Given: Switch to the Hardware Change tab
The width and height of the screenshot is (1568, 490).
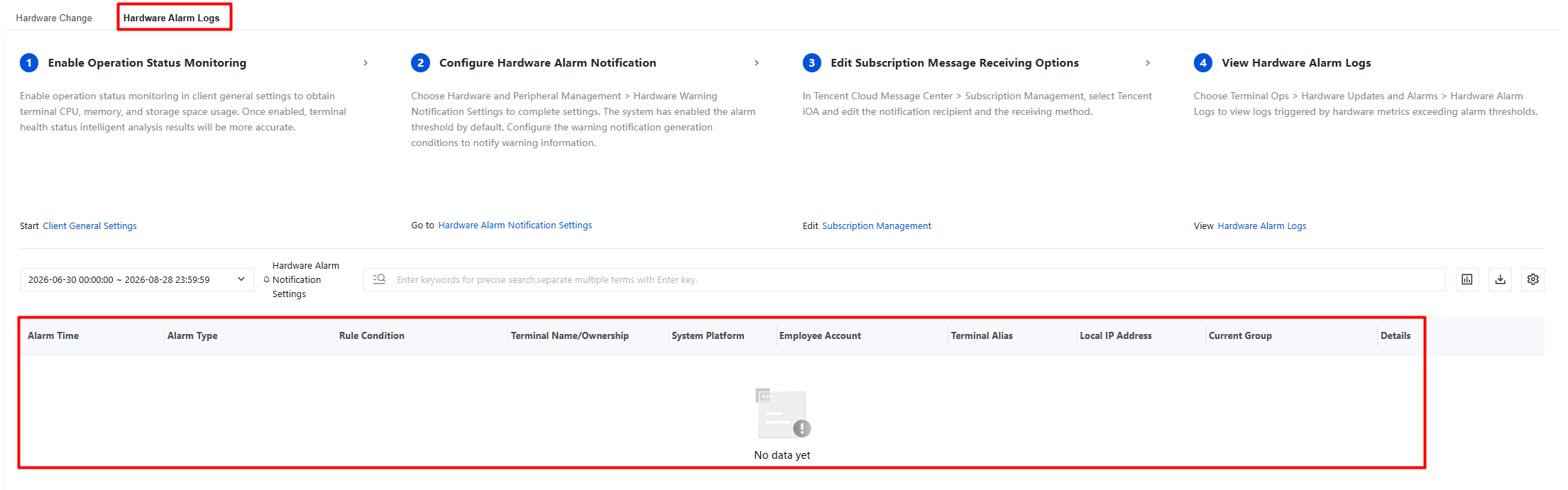Looking at the screenshot, I should [x=54, y=18].
